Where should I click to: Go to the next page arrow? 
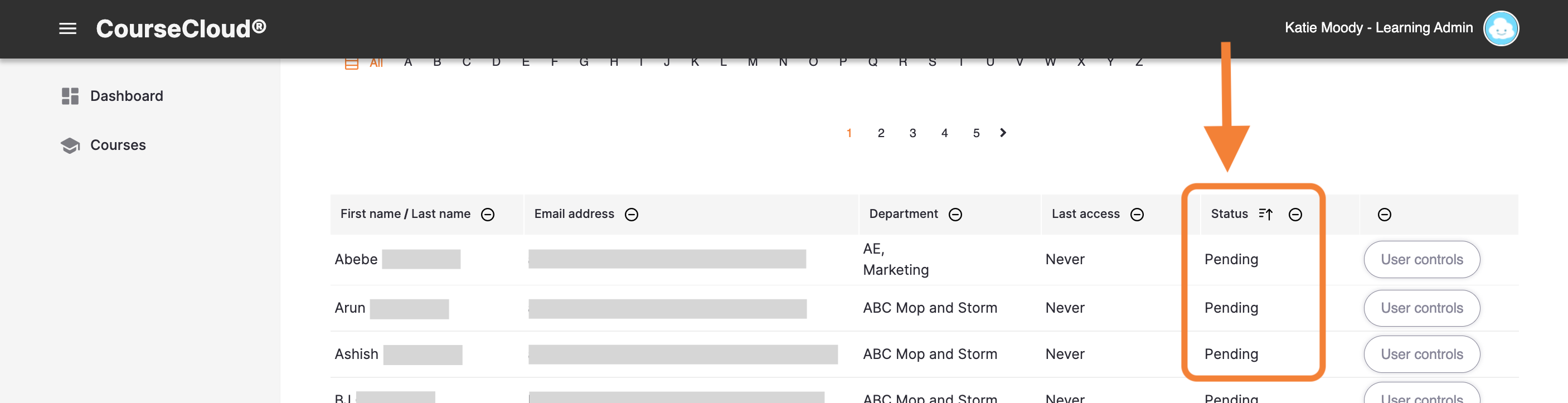pyautogui.click(x=1003, y=133)
